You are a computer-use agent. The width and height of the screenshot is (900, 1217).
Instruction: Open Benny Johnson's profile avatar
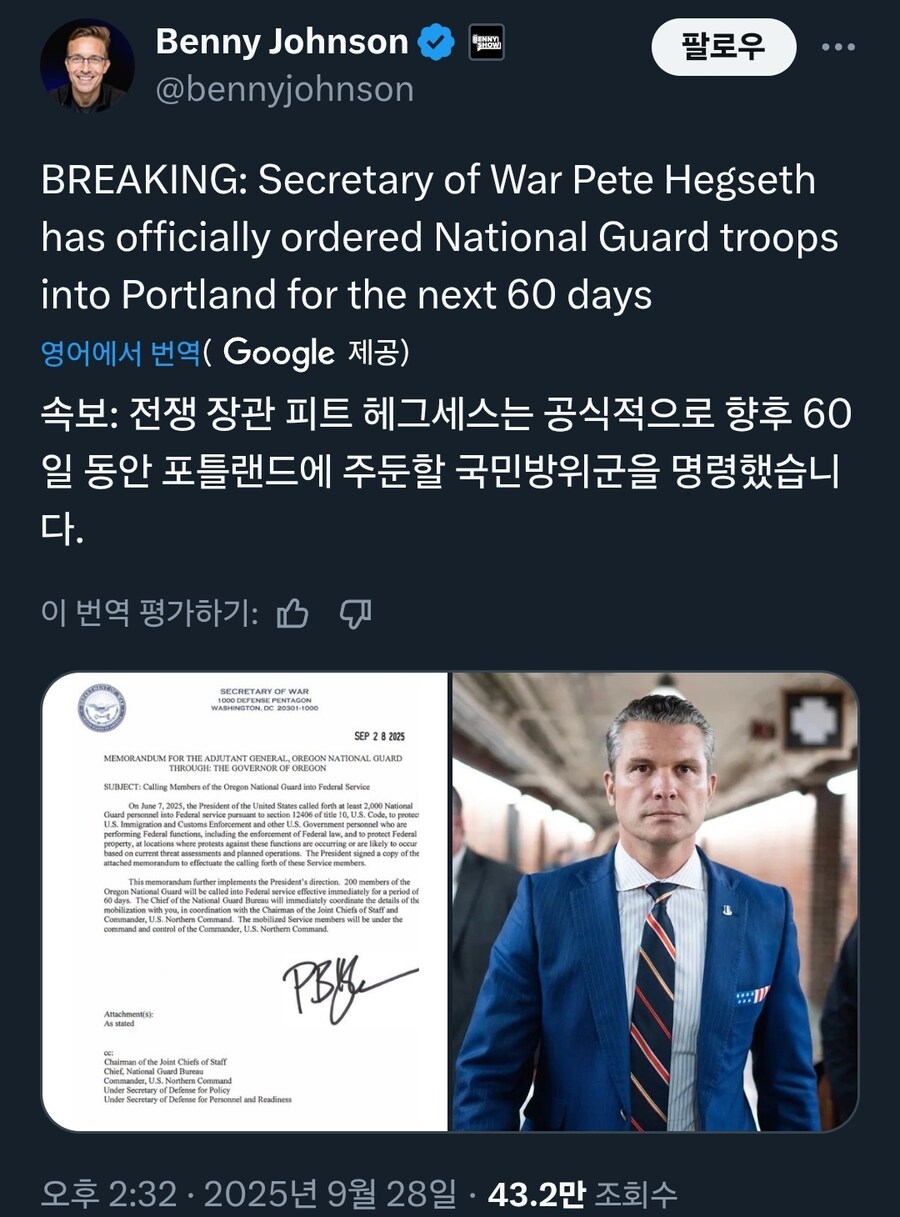pyautogui.click(x=87, y=65)
